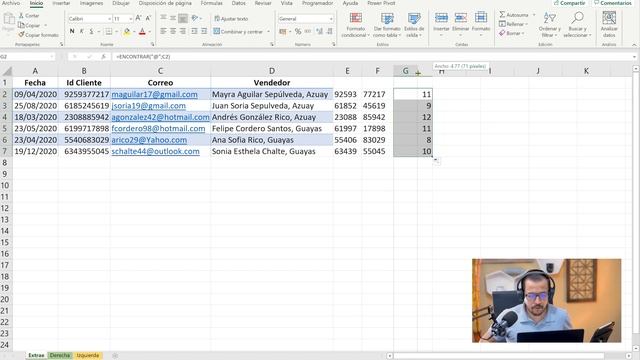Toggle bold (N) formatting
The image size is (640, 360).
tap(72, 31)
